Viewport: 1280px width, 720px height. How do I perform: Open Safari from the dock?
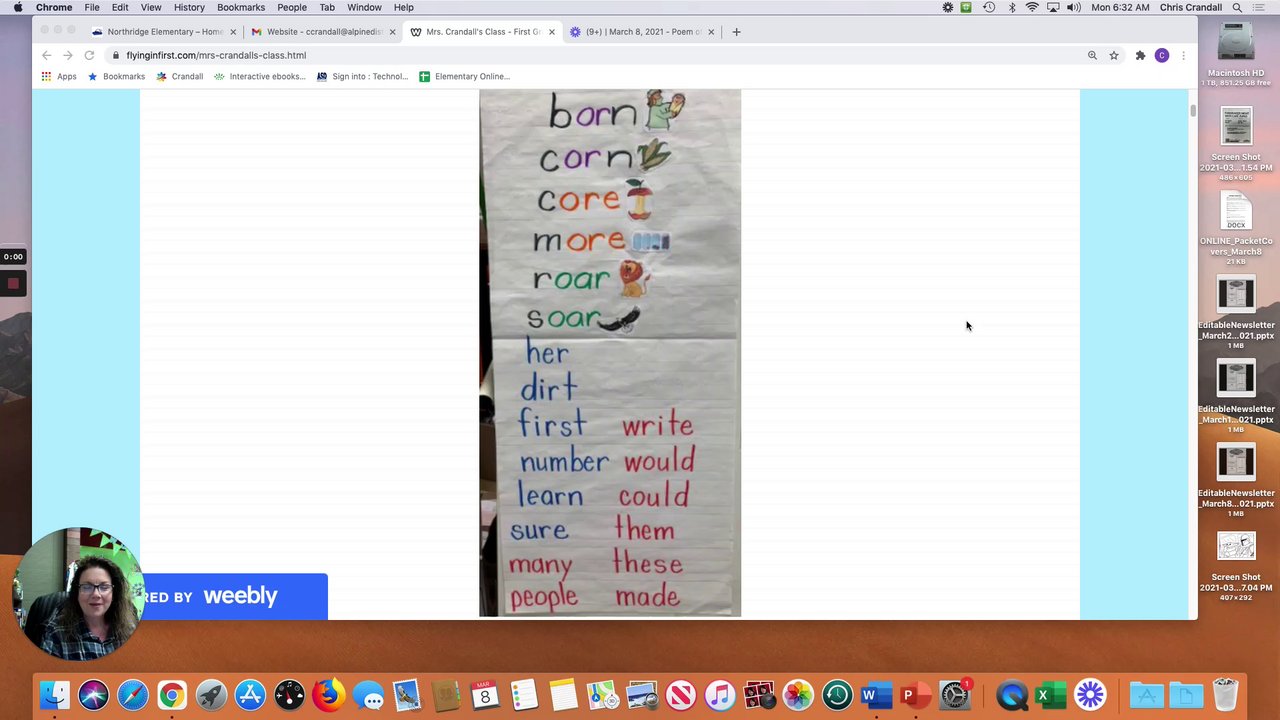133,694
